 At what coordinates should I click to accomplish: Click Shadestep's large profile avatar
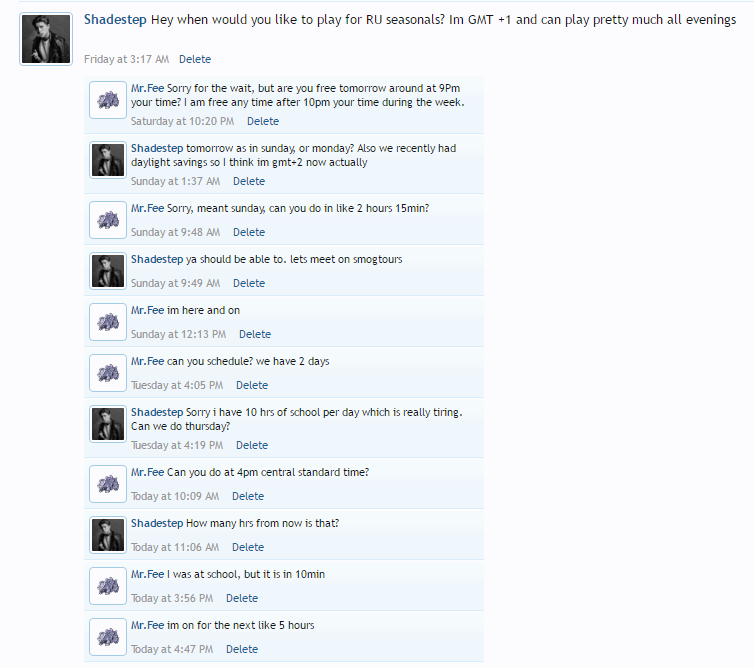[46, 39]
